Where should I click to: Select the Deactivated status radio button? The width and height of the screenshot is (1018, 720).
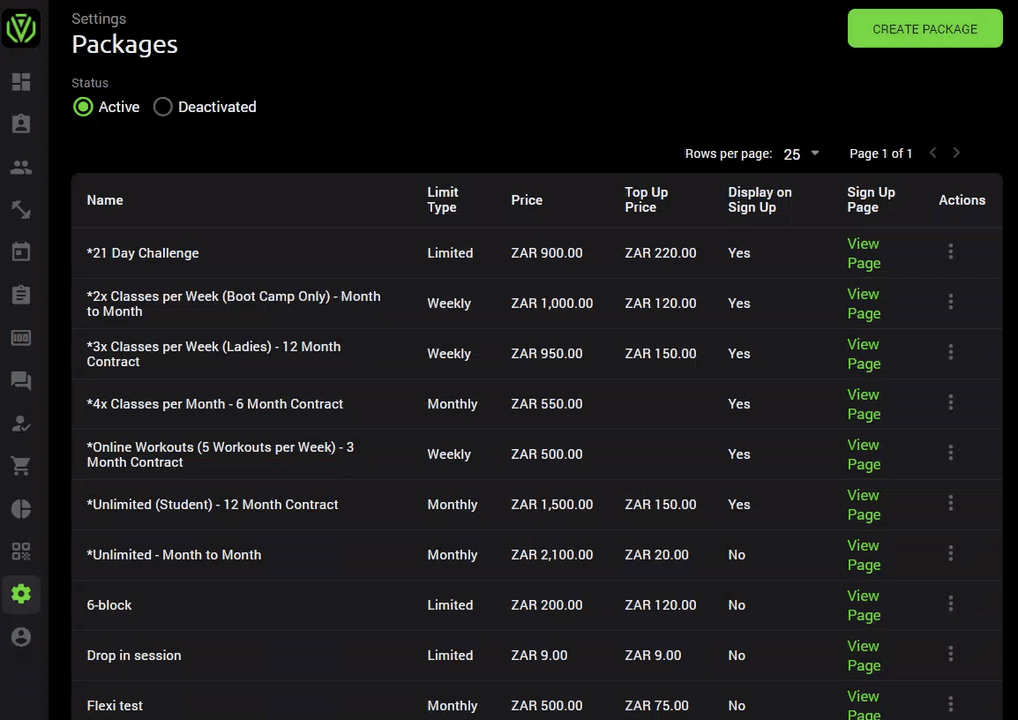(x=163, y=106)
